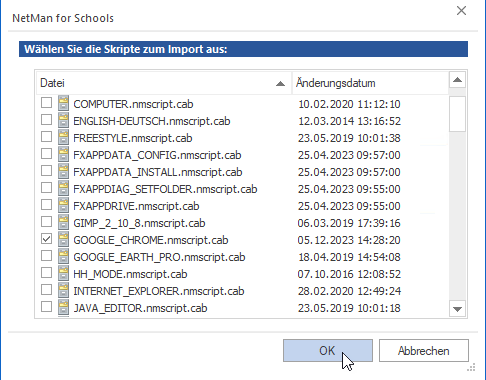Click the file icon of GOOGLE_EARTH_PRO.nmscript.cab

coord(63,256)
